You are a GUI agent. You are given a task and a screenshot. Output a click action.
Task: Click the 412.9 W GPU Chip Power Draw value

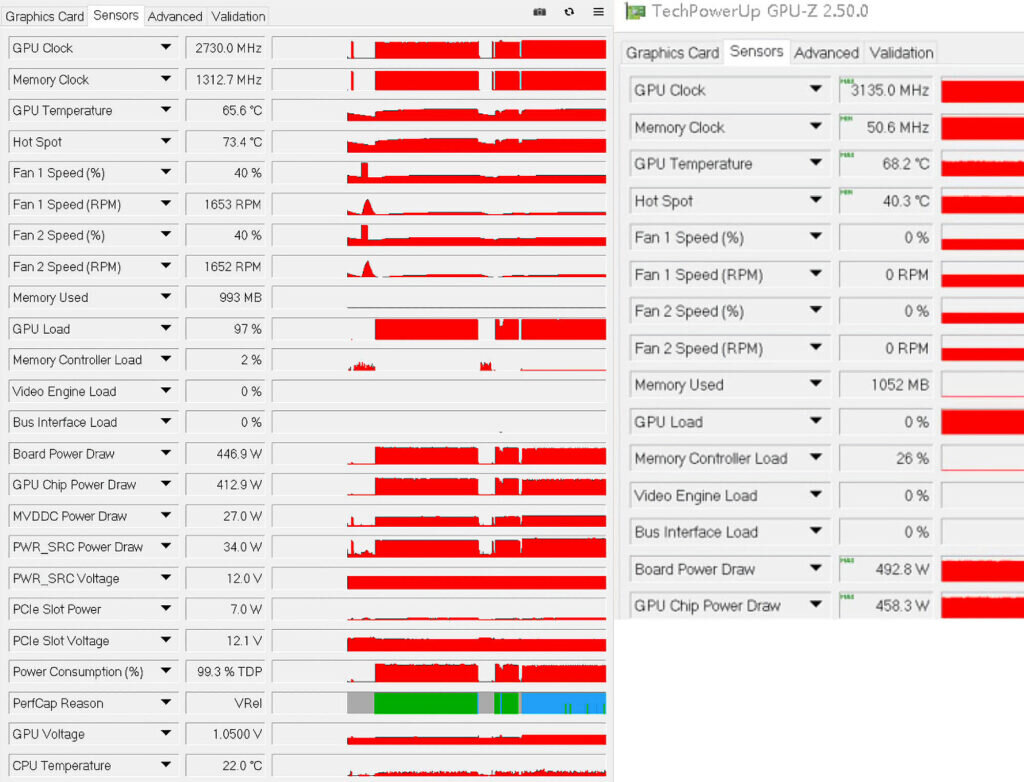click(x=225, y=485)
